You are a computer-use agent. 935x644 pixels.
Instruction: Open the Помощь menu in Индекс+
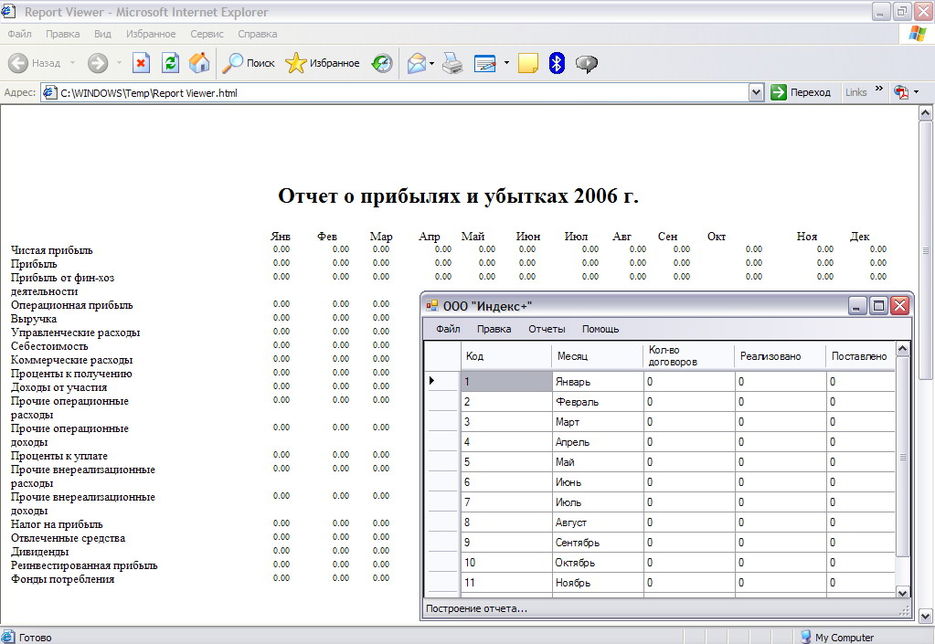click(x=600, y=329)
